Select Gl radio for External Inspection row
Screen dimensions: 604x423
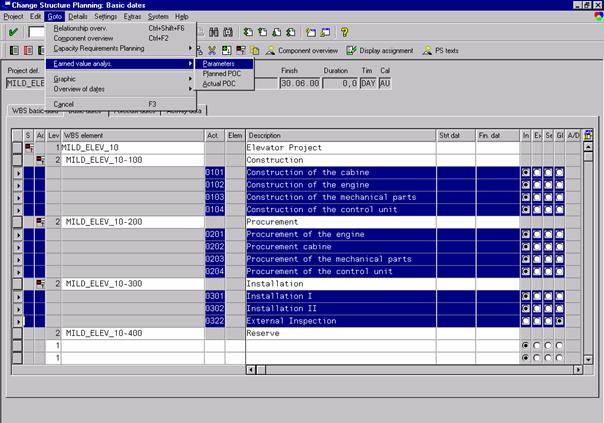pos(559,321)
